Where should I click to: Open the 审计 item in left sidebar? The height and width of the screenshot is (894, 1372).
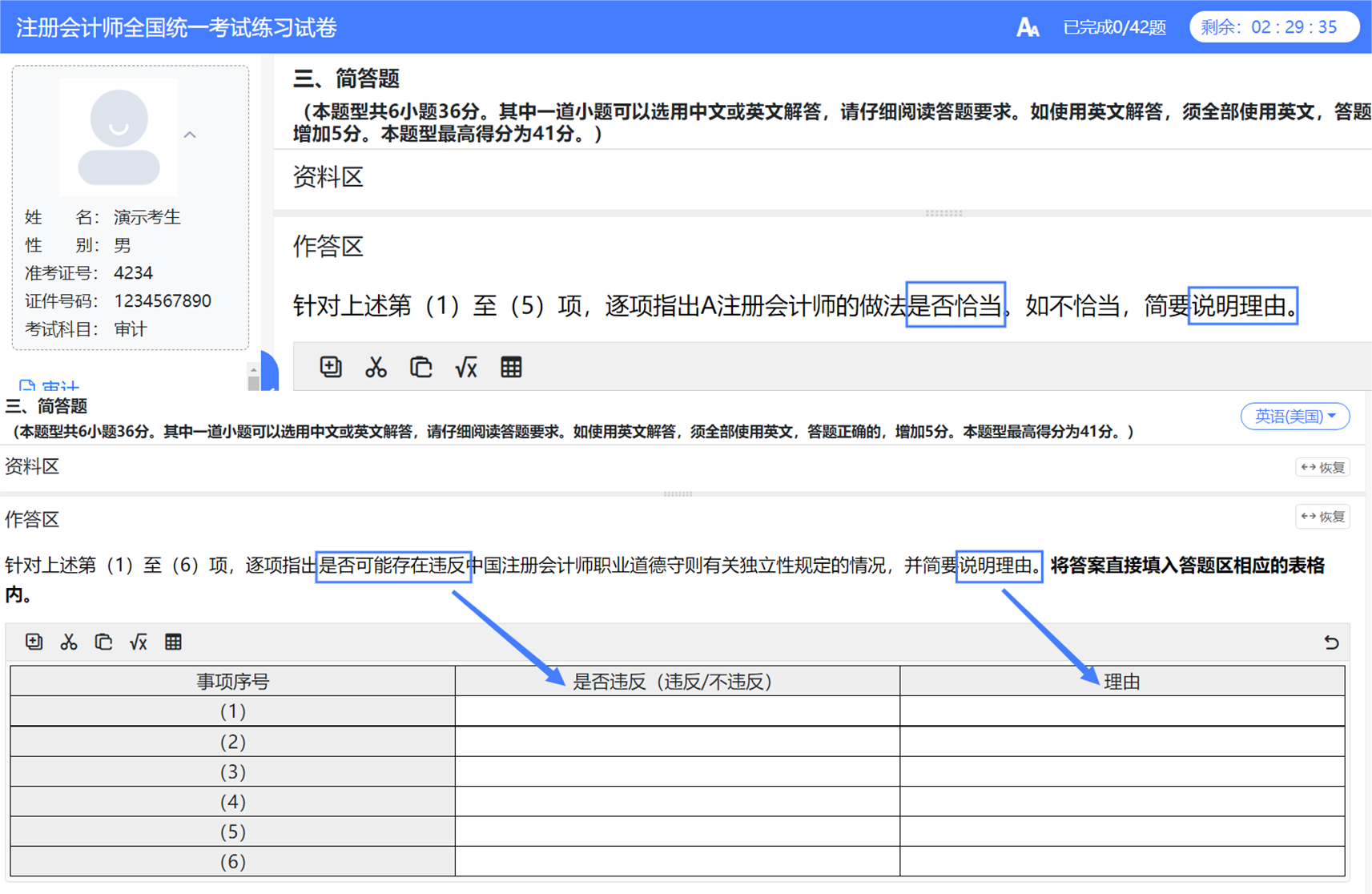(x=50, y=385)
